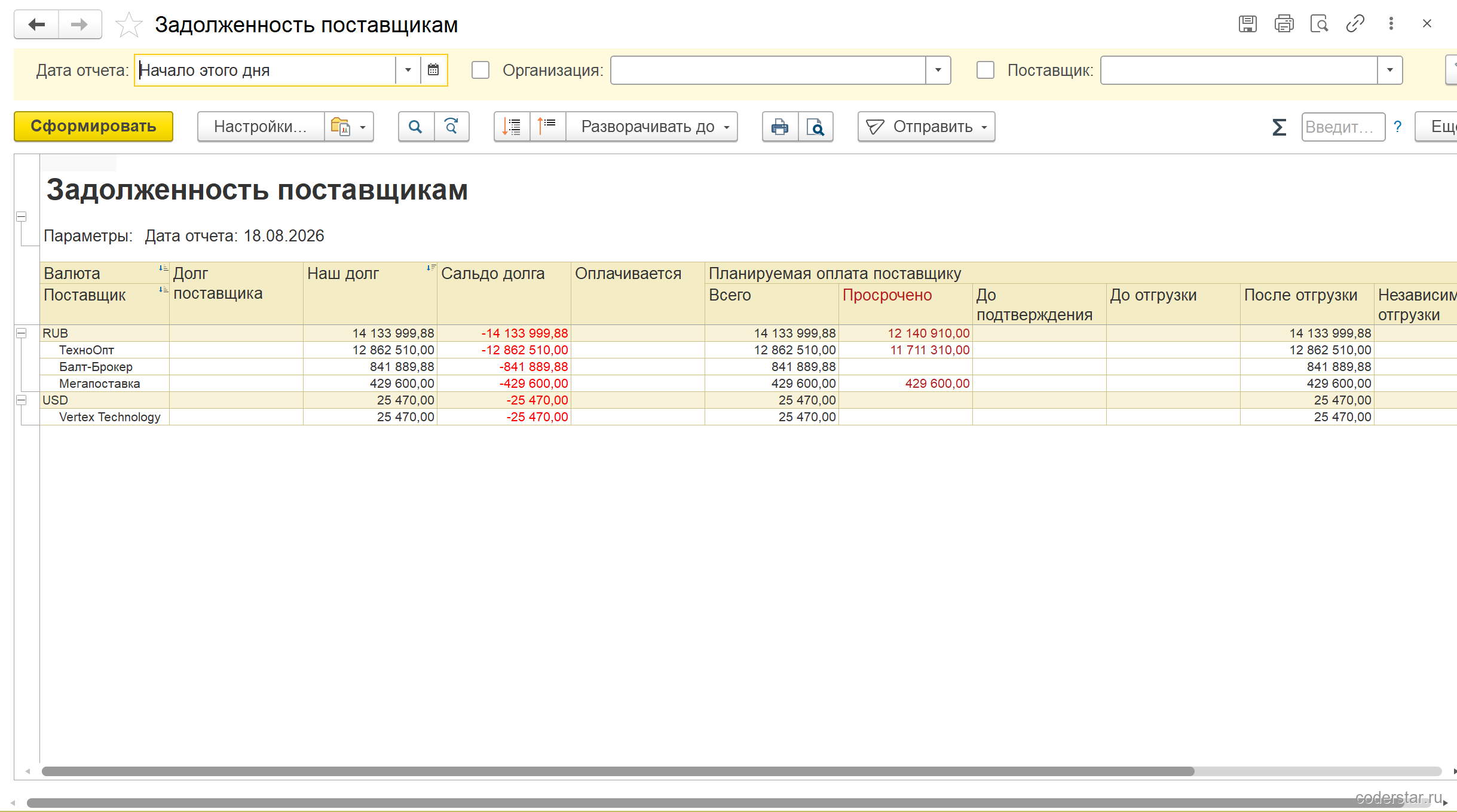Enable the Поставщик filter checkbox
Viewport: 1457px width, 812px height.
pyautogui.click(x=985, y=70)
